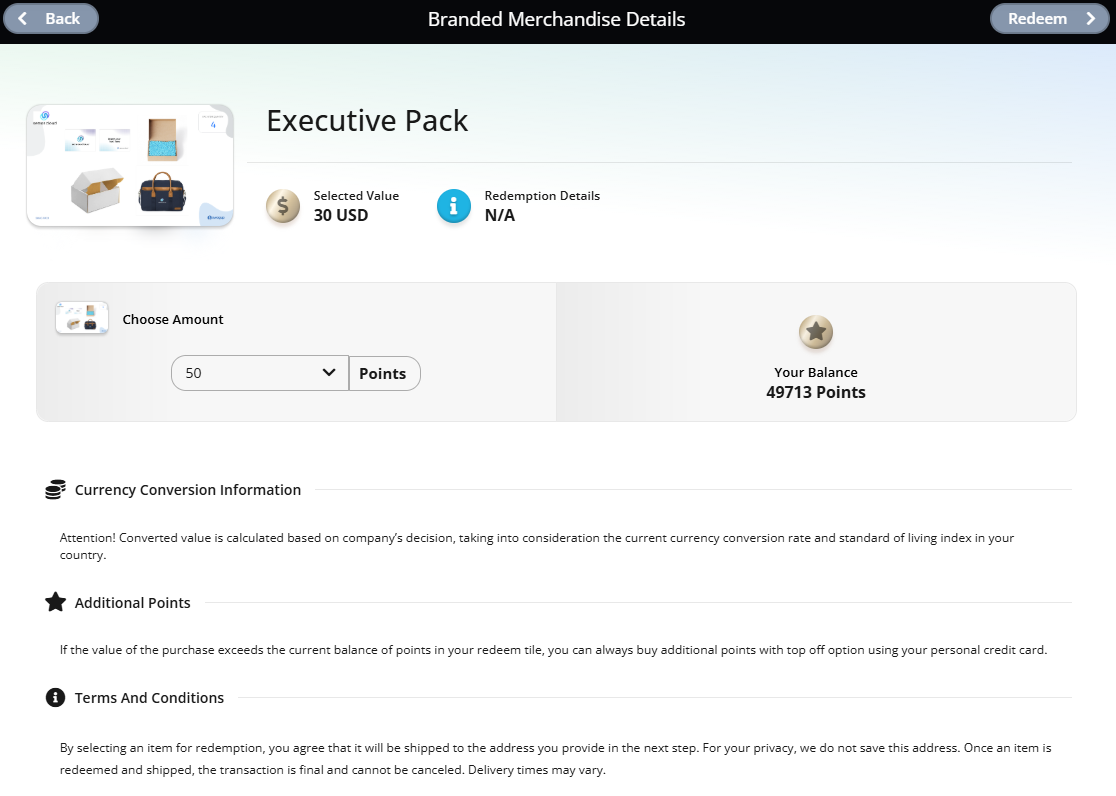Click the Points unit label button

tap(384, 373)
